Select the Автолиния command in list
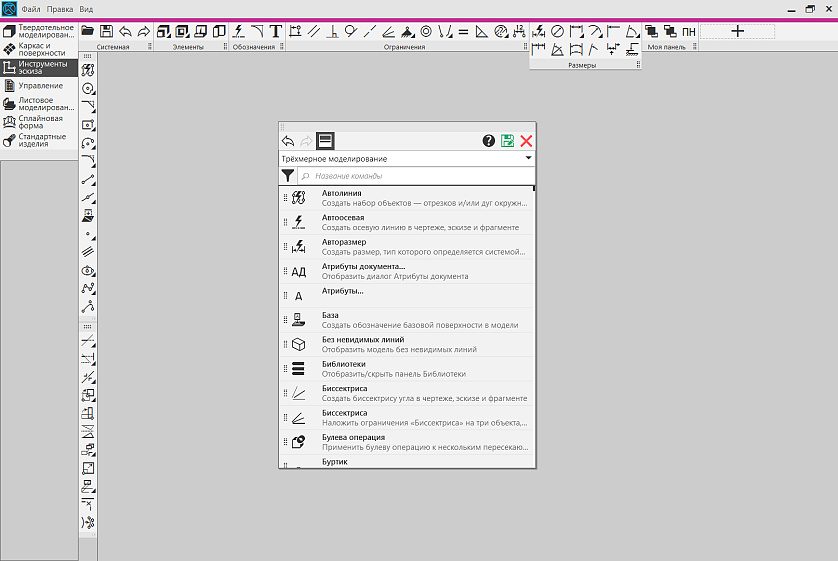This screenshot has width=838, height=561. click(x=406, y=198)
